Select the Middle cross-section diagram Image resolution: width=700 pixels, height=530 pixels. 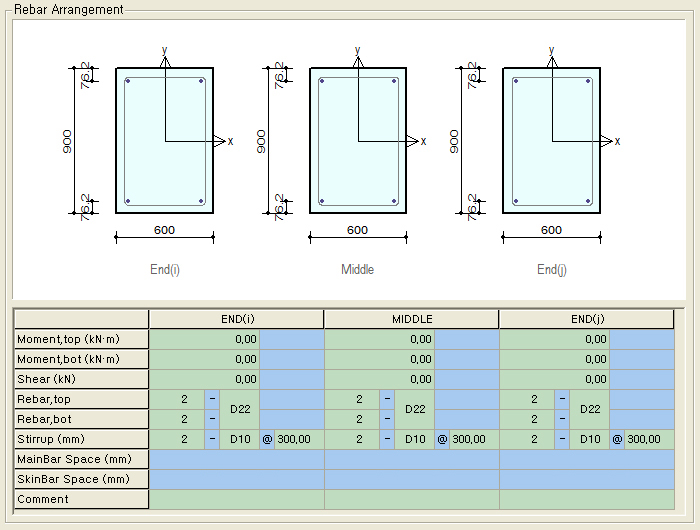(x=358, y=141)
